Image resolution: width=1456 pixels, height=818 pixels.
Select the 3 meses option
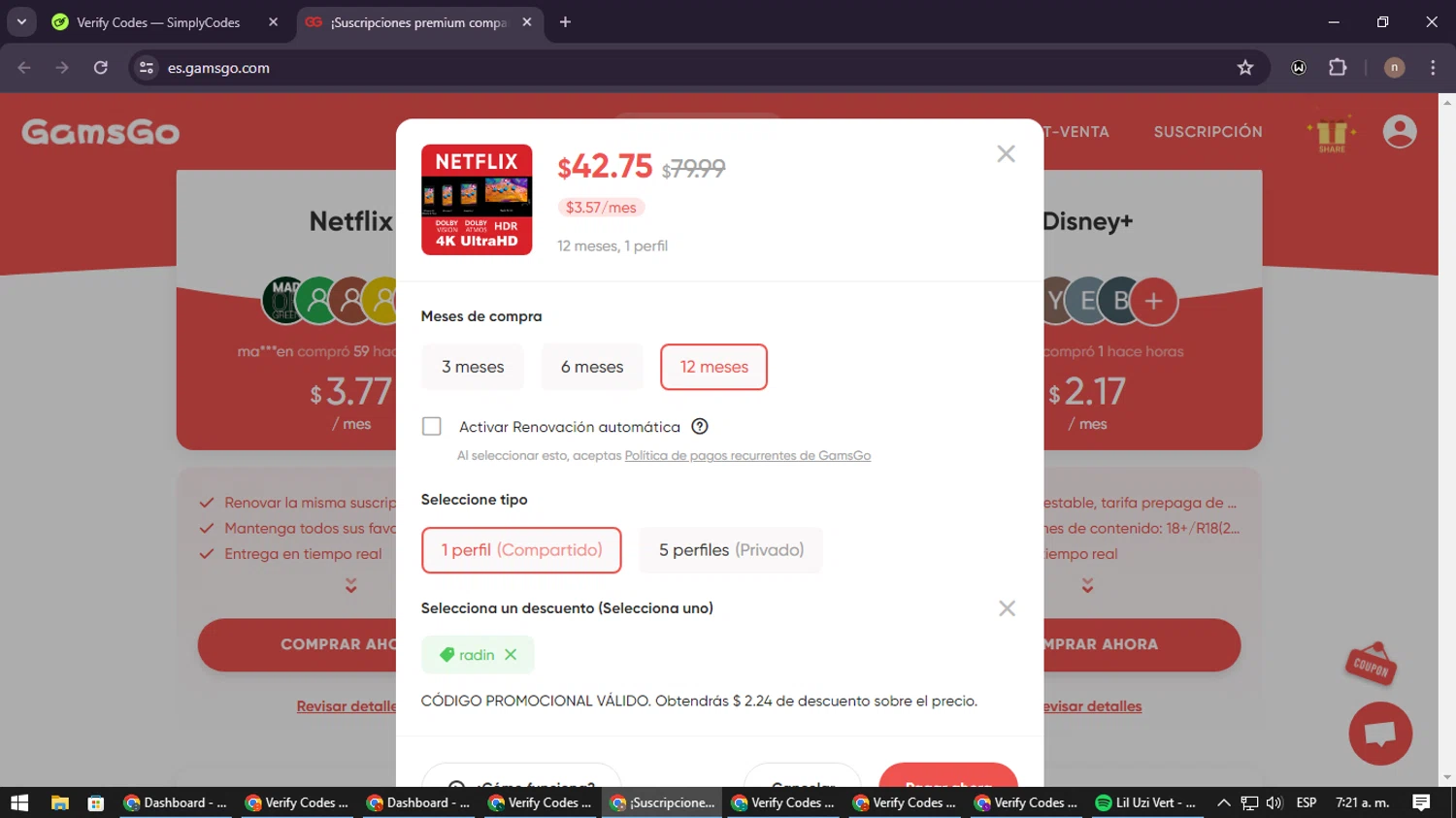point(473,367)
